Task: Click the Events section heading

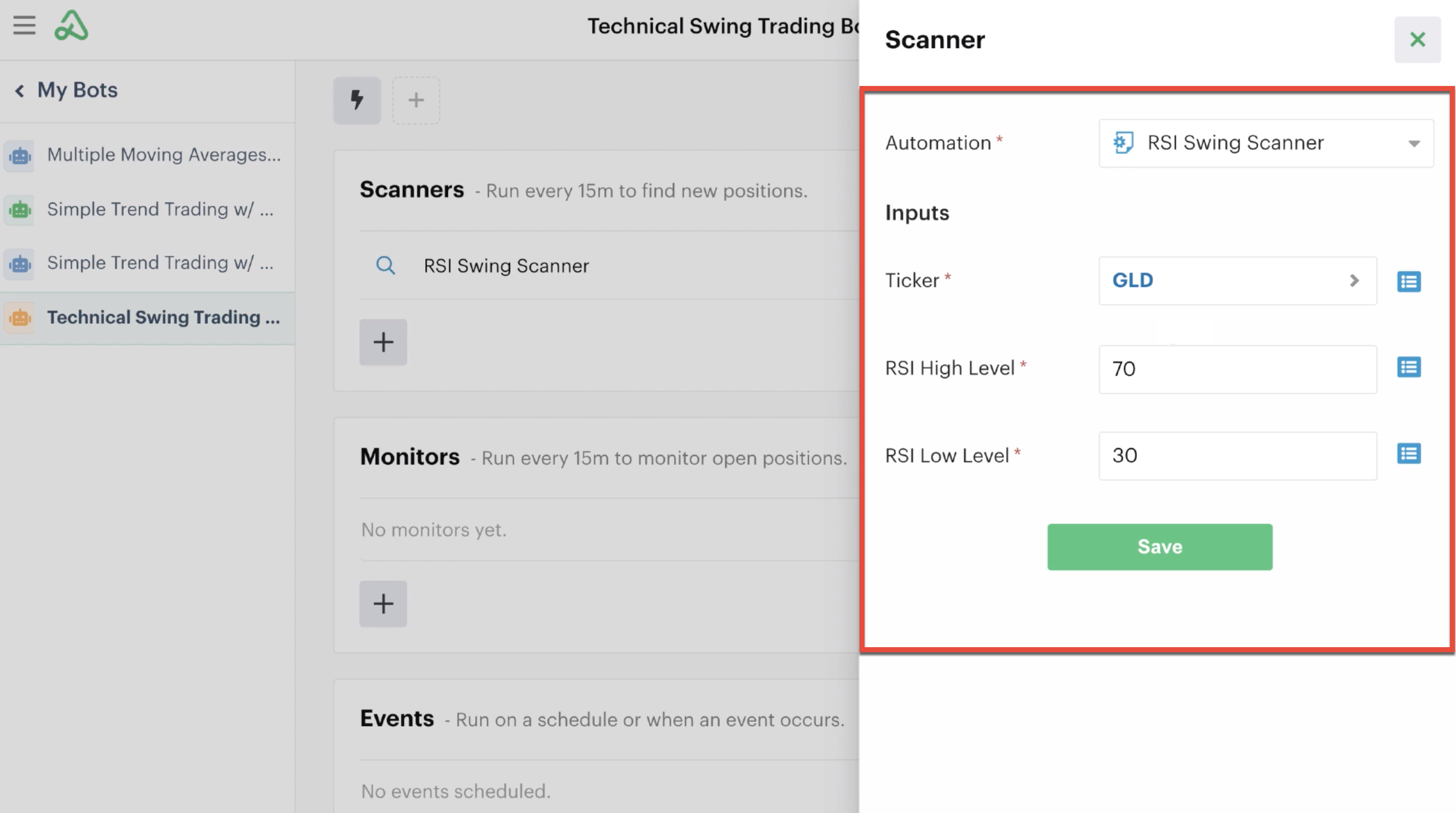Action: coord(397,718)
